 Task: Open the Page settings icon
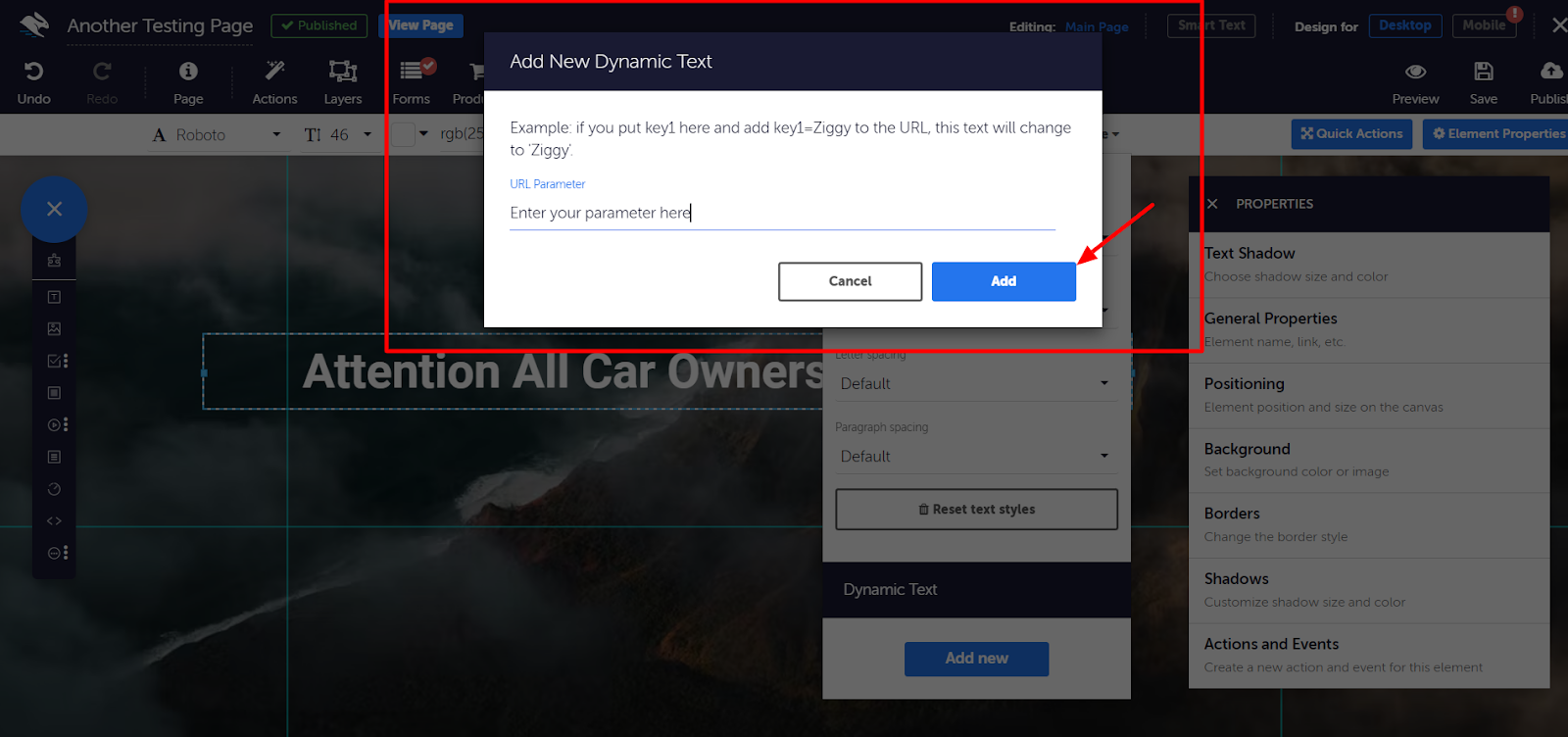tap(188, 72)
